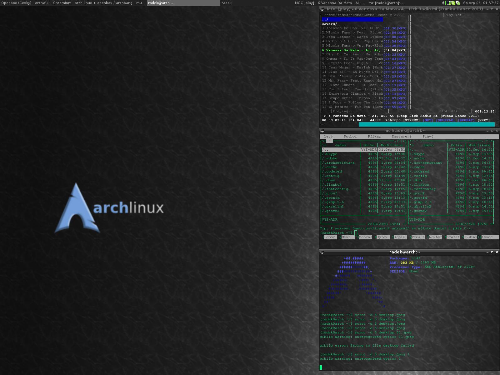
Task: Click the Copy function key button
Action: (x=400, y=237)
